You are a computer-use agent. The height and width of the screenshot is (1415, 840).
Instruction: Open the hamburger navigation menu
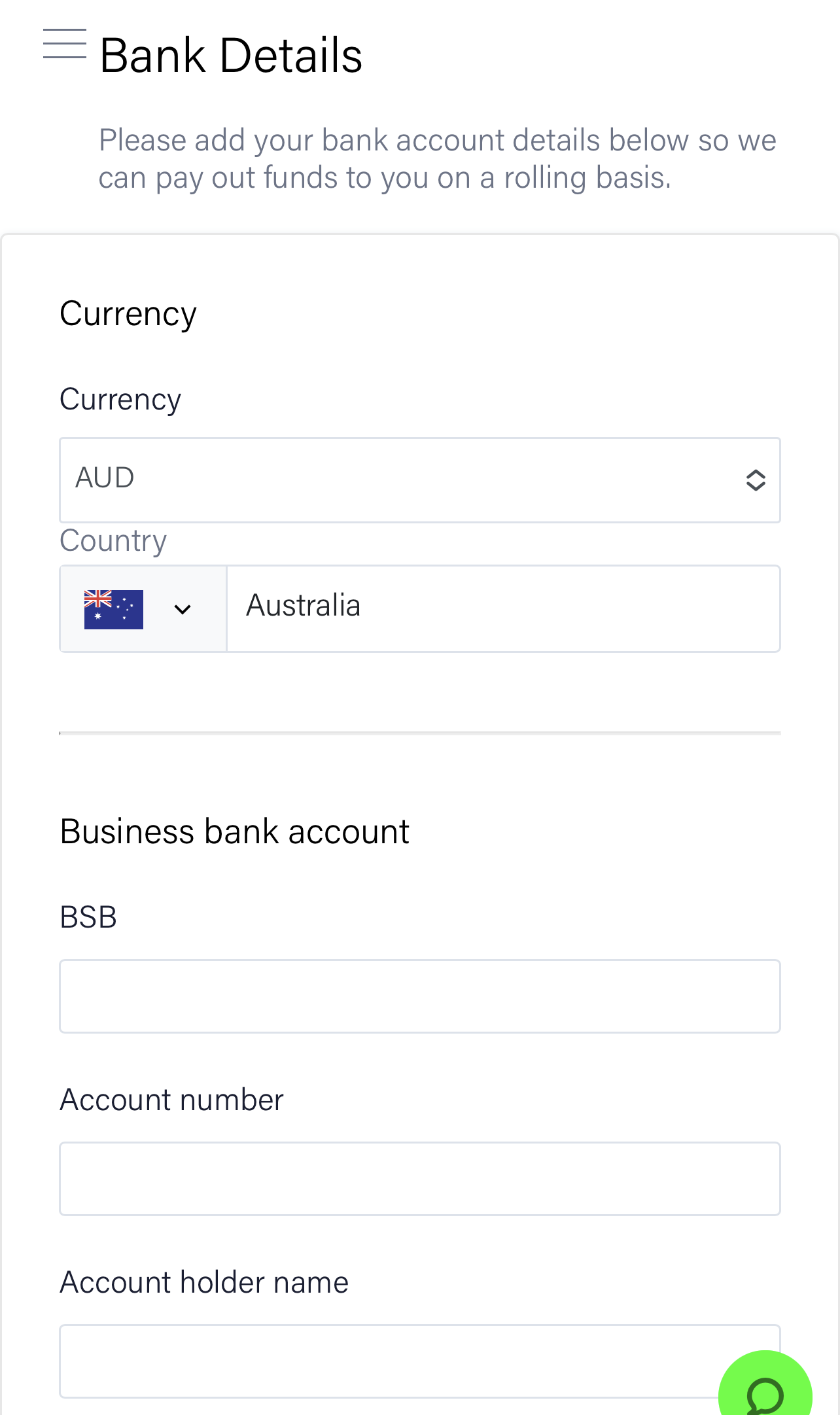click(x=64, y=44)
